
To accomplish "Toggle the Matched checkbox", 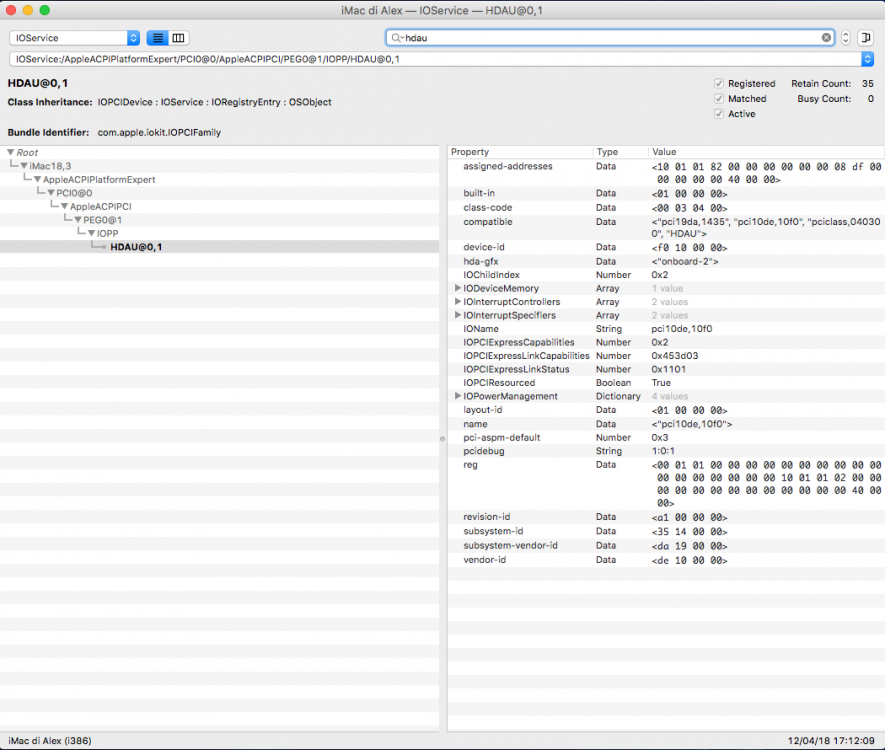I will pyautogui.click(x=718, y=99).
